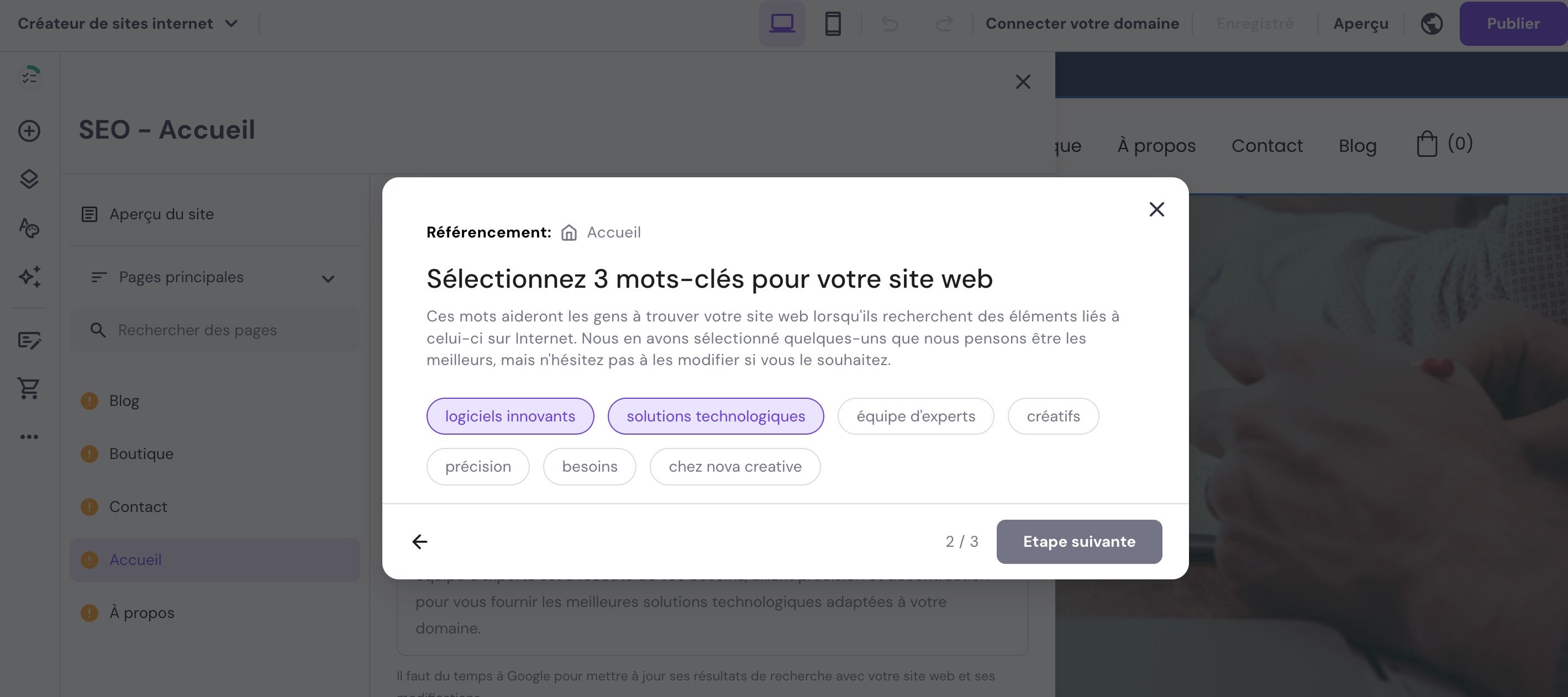Image resolution: width=1568 pixels, height=697 pixels.
Task: Switch to mobile preview mode
Action: click(x=833, y=23)
